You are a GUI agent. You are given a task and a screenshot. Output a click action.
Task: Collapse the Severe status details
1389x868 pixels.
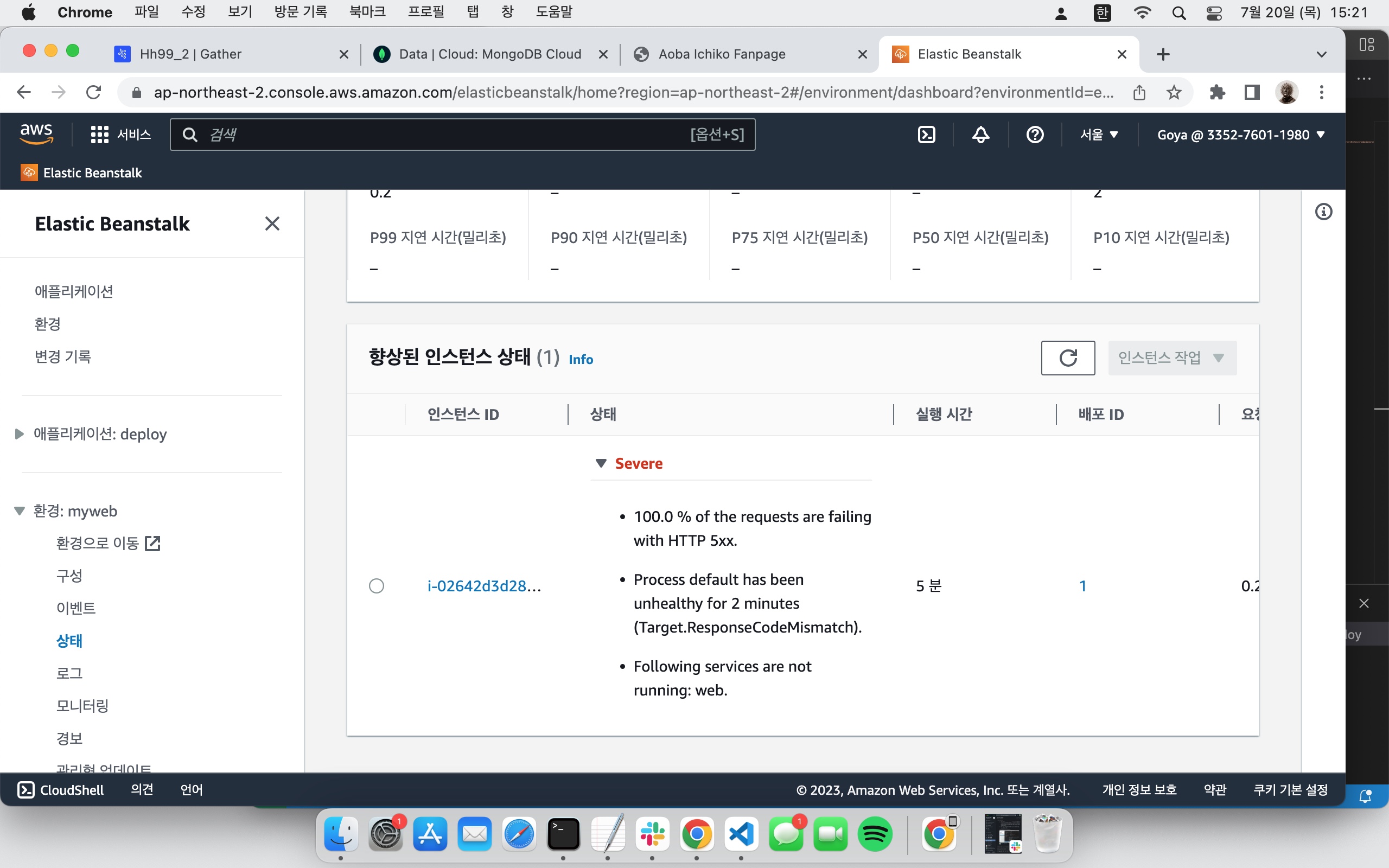coord(601,463)
